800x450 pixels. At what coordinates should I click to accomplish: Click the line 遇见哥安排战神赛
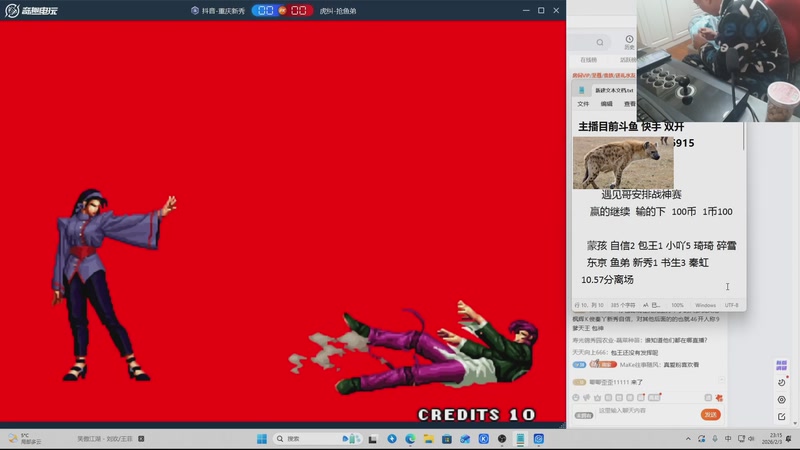click(x=641, y=194)
